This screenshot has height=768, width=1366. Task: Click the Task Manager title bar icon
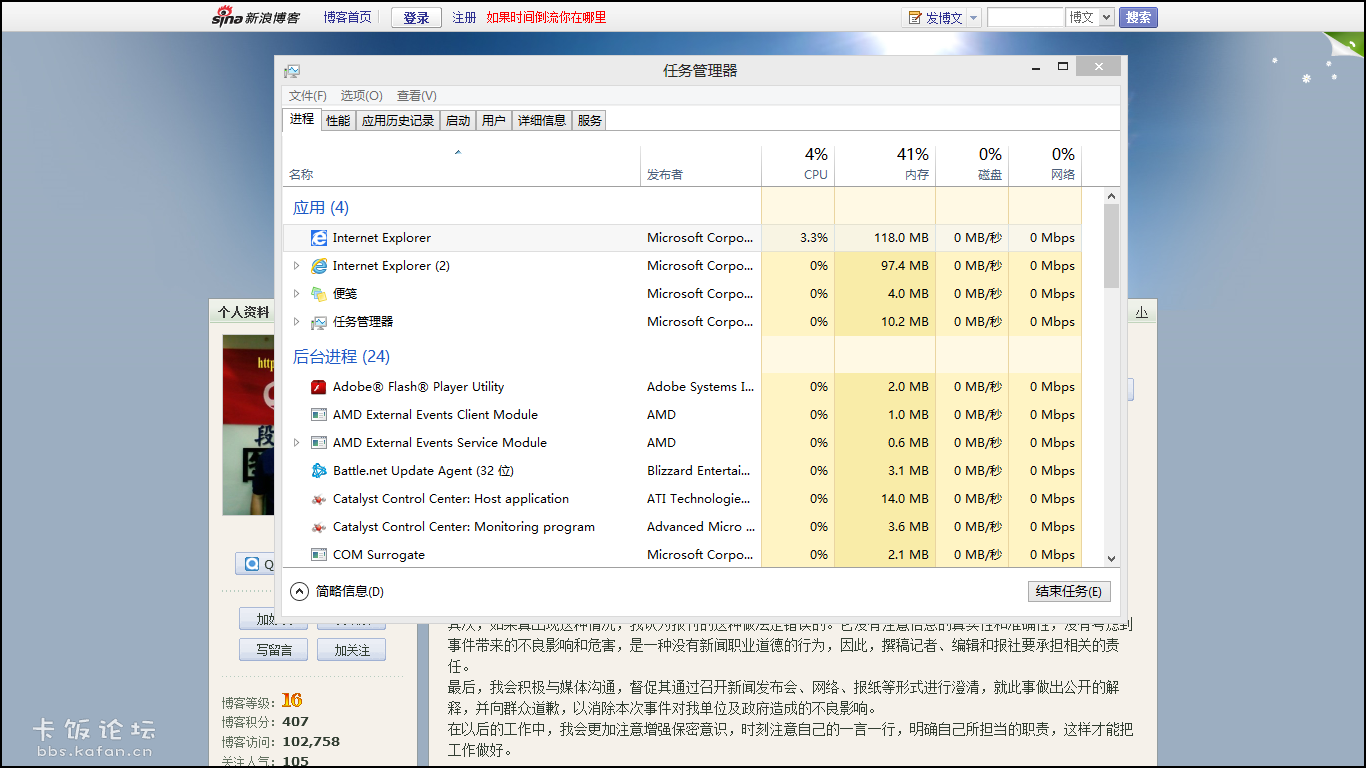click(x=292, y=71)
